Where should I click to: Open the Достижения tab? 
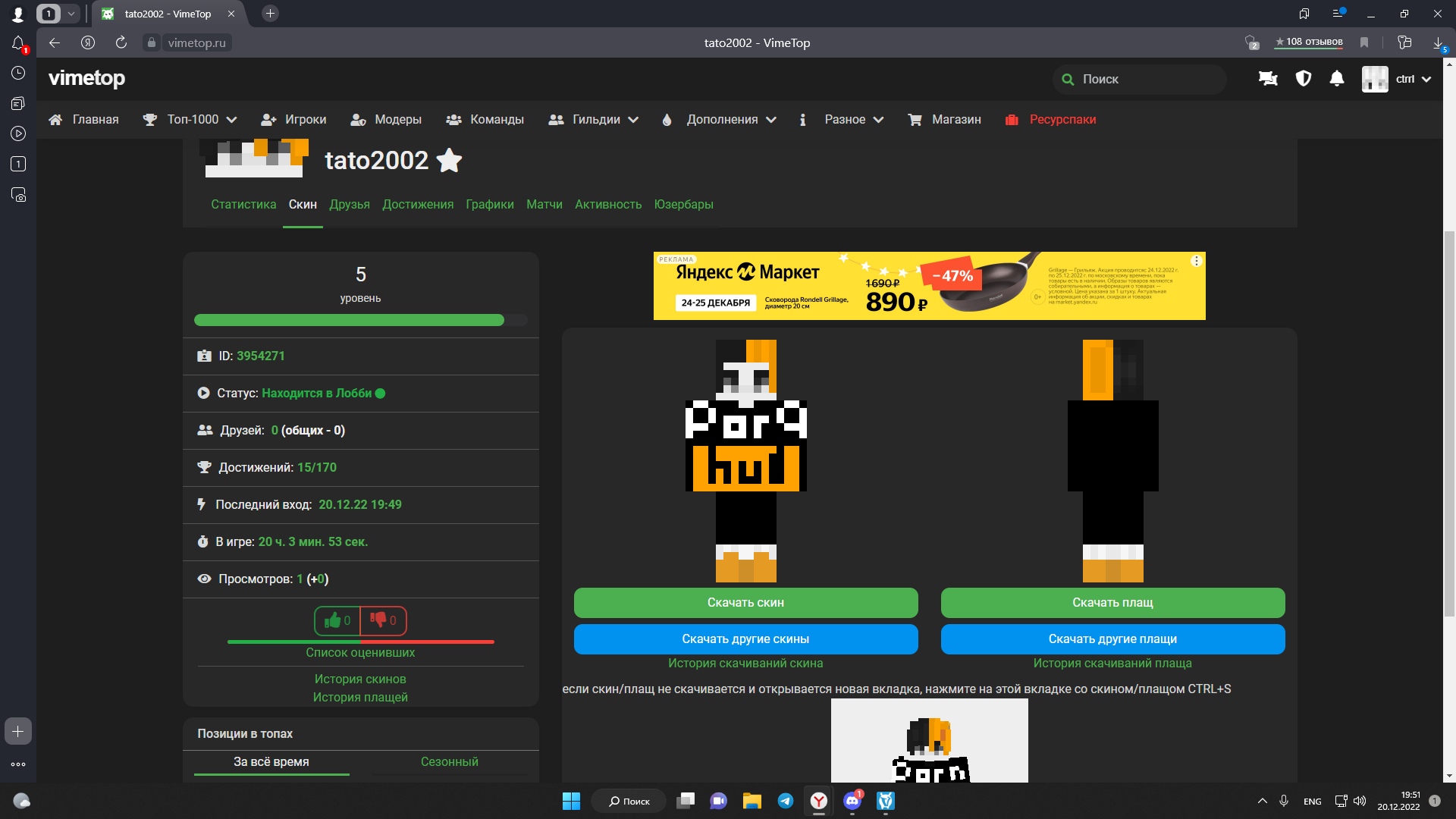418,205
